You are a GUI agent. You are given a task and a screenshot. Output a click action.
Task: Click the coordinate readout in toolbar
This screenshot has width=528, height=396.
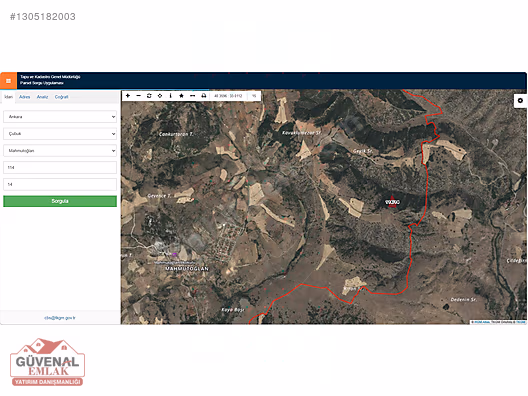coord(228,96)
